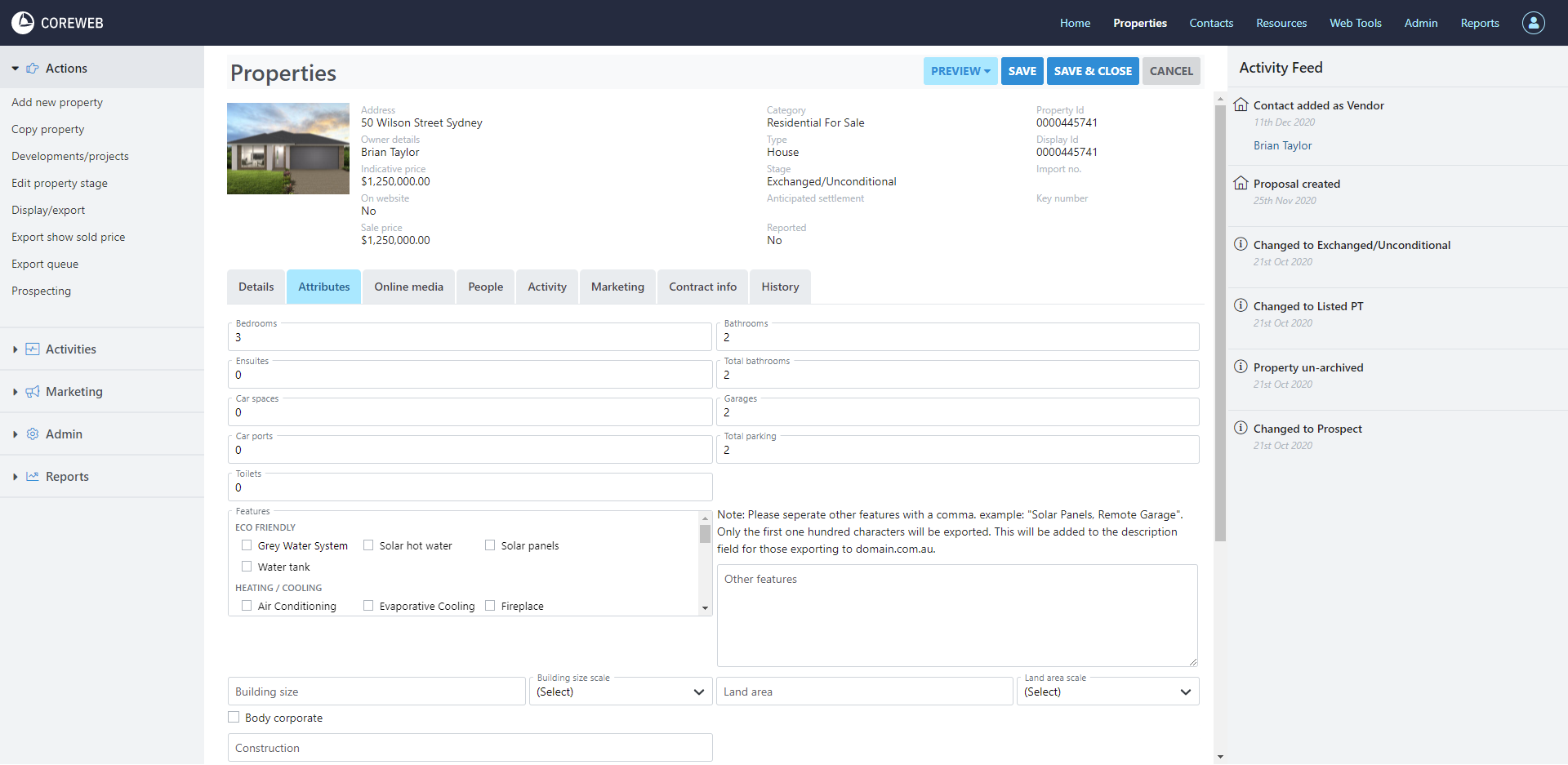
Task: Switch to the Contract info tab
Action: point(702,287)
